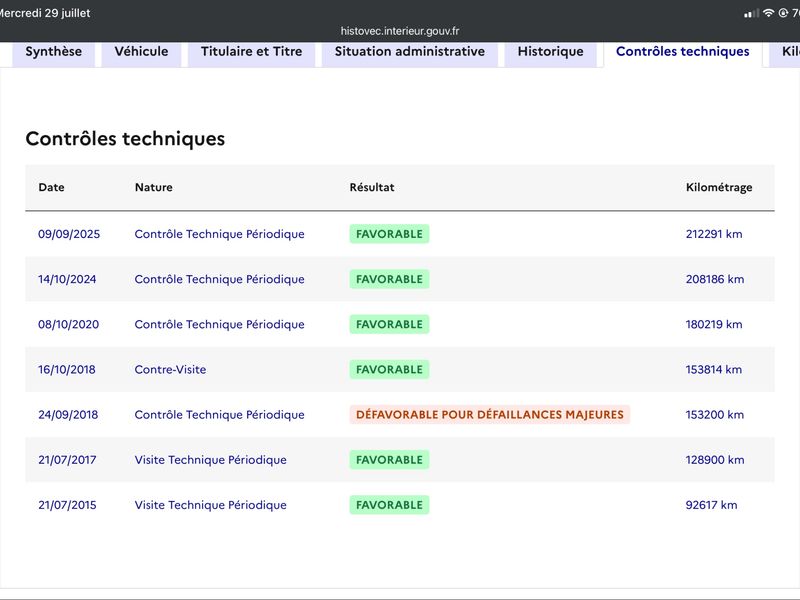This screenshot has width=800, height=600.
Task: Tap the histovec.interieur.gouv.fr address bar
Action: click(x=400, y=31)
